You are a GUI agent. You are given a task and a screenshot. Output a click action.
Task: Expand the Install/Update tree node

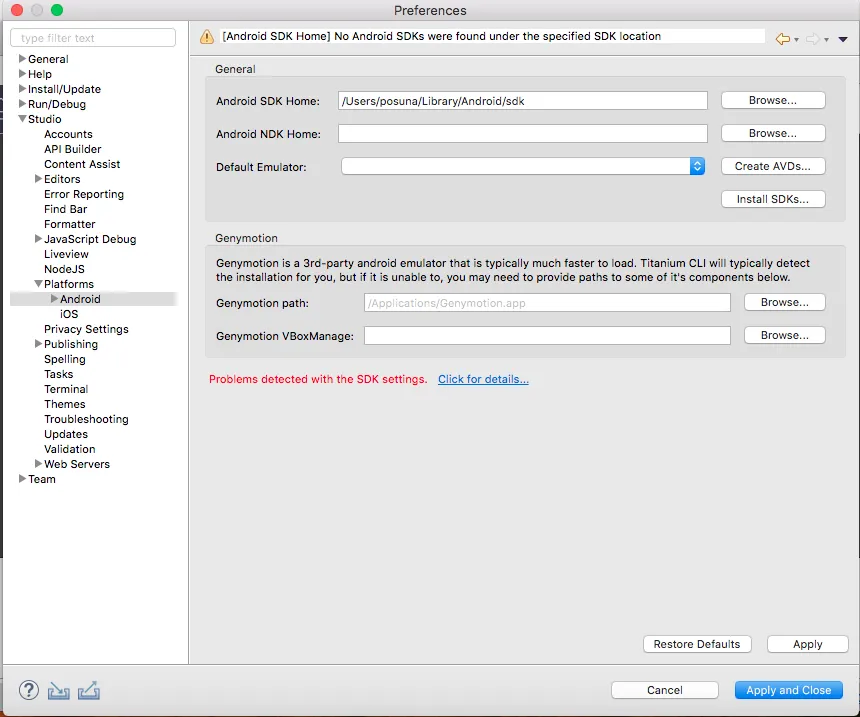[22, 88]
